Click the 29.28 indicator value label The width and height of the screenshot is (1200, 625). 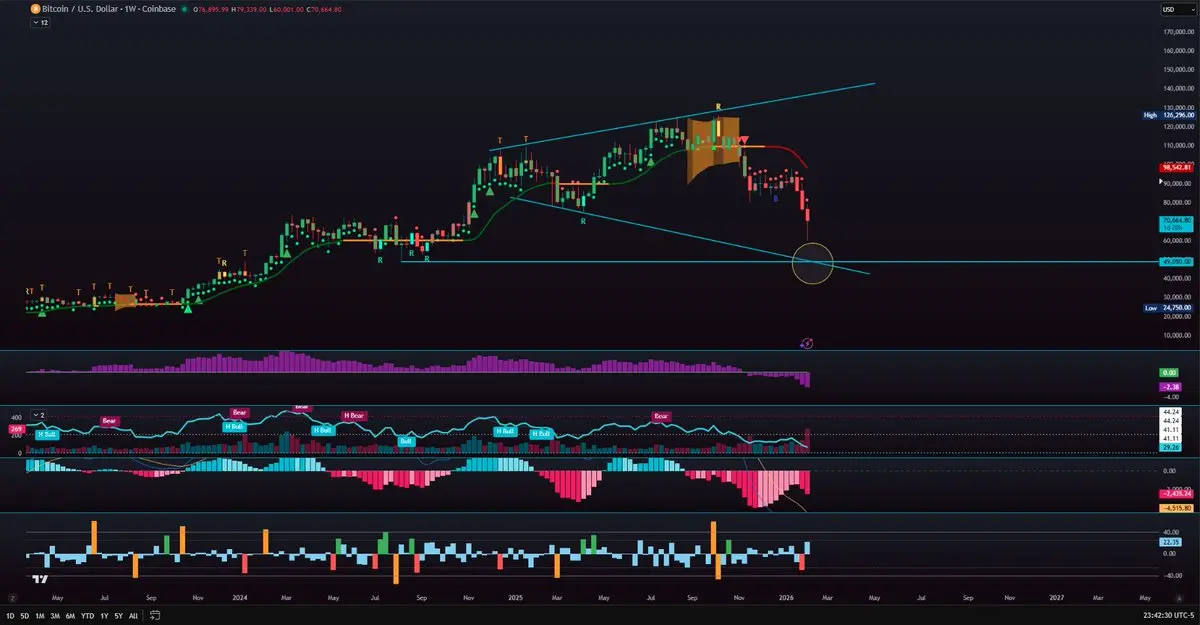click(x=1170, y=449)
